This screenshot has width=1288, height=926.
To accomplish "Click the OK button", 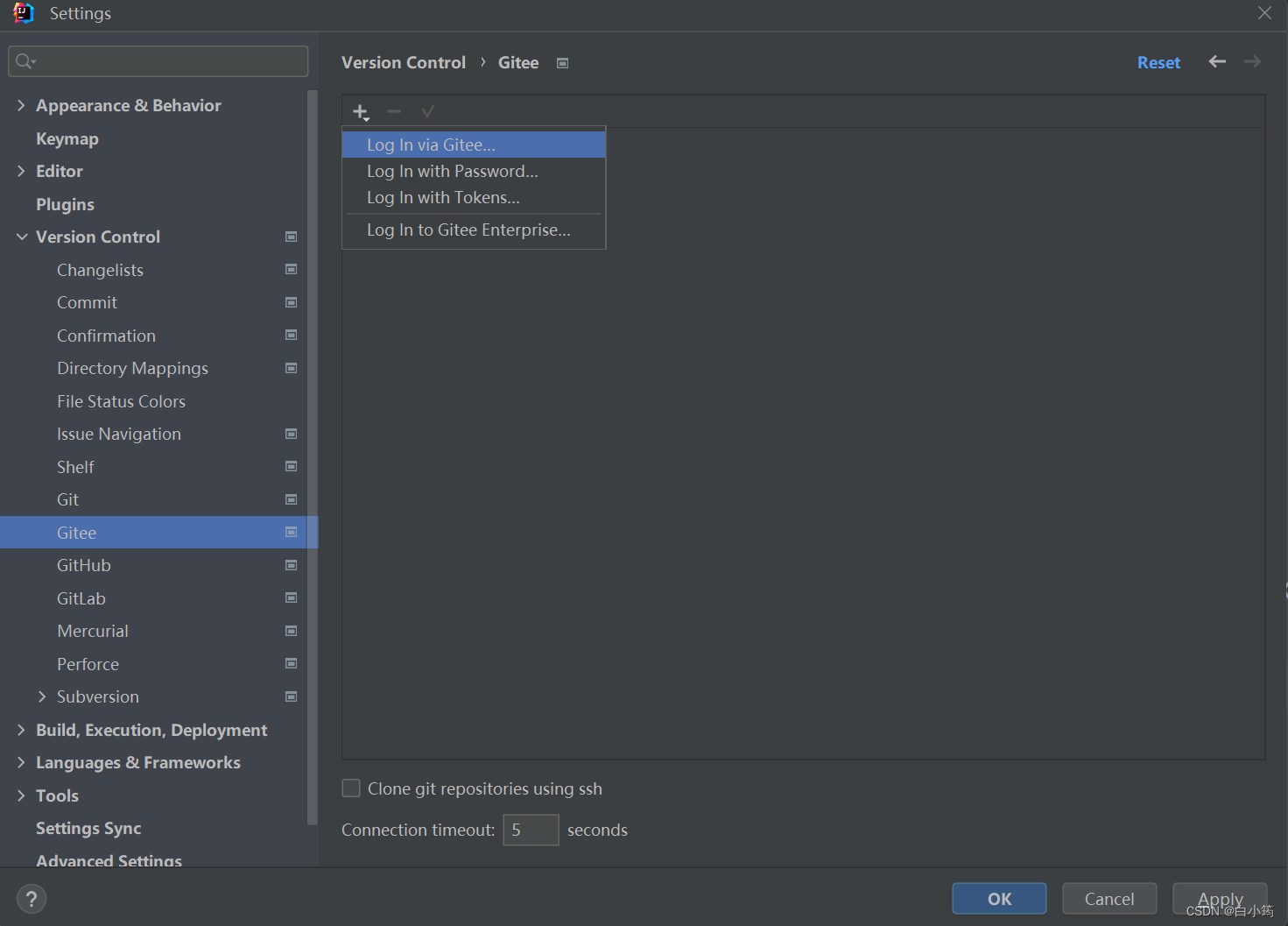I will pyautogui.click(x=999, y=899).
